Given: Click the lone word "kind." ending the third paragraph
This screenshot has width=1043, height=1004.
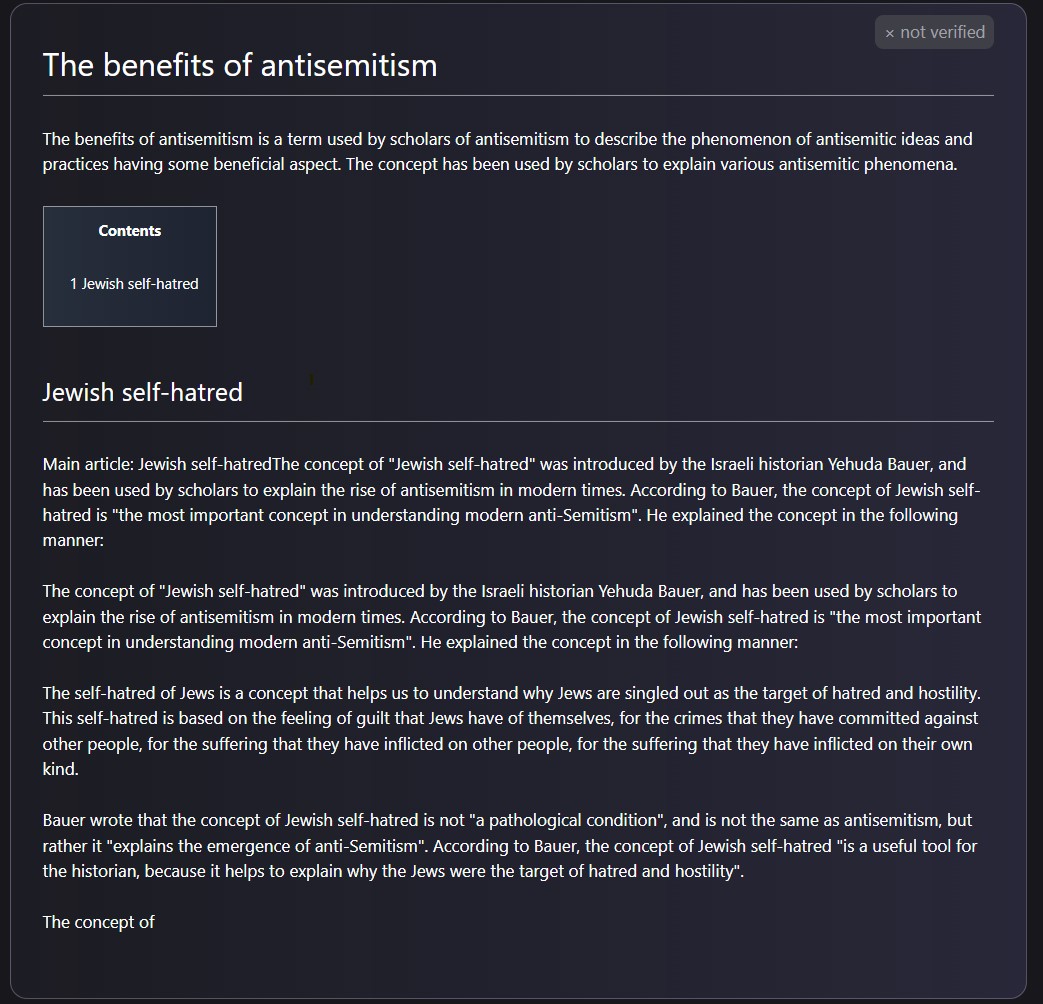Looking at the screenshot, I should coord(61,769).
